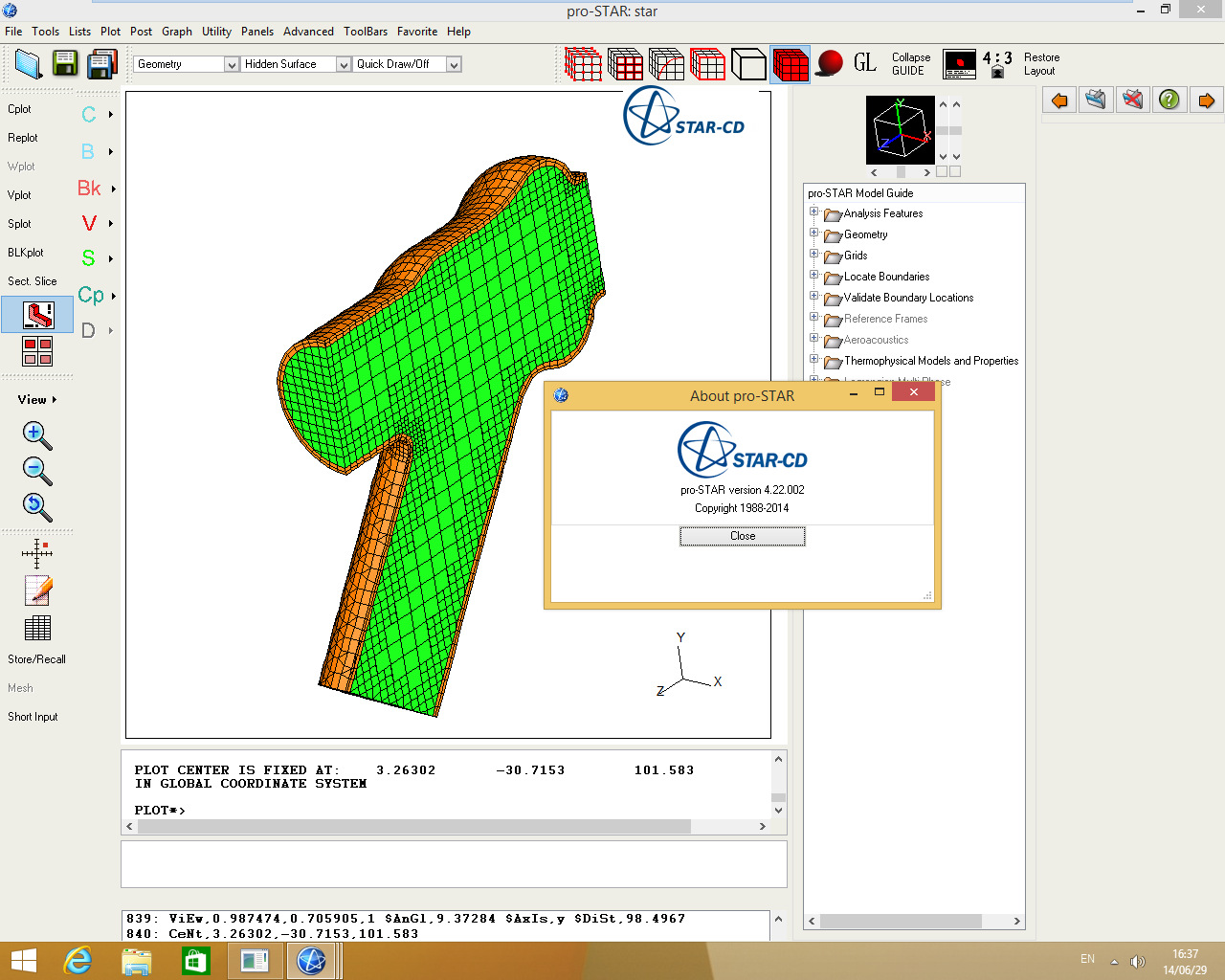Open the Favorite menu
Image resolution: width=1225 pixels, height=980 pixels.
point(417,32)
